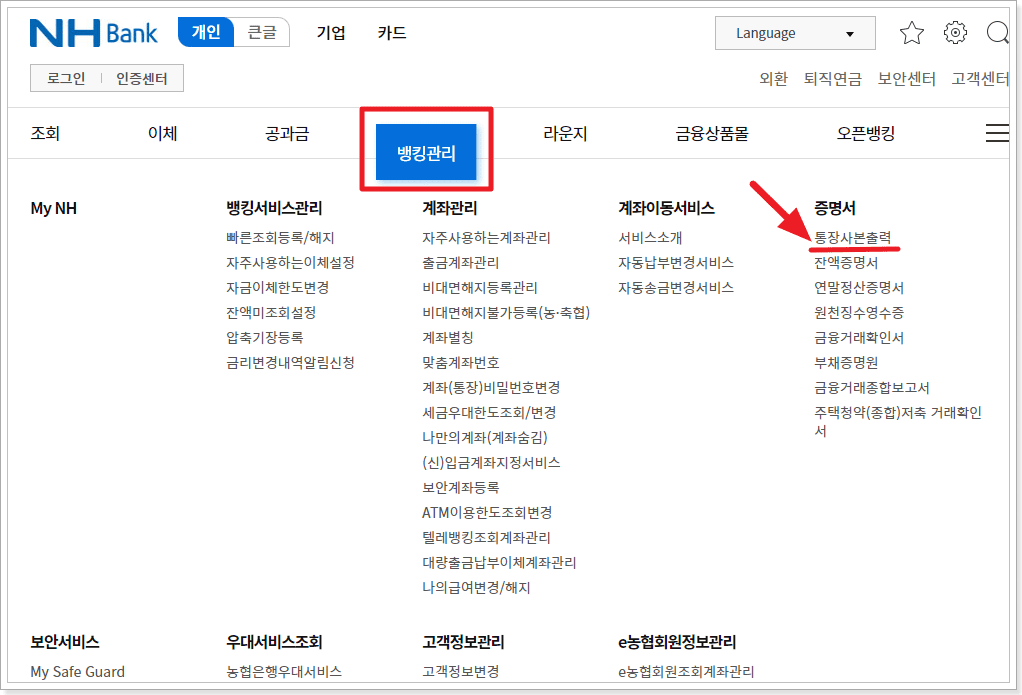Select the 개인 banking mode

coord(207,32)
